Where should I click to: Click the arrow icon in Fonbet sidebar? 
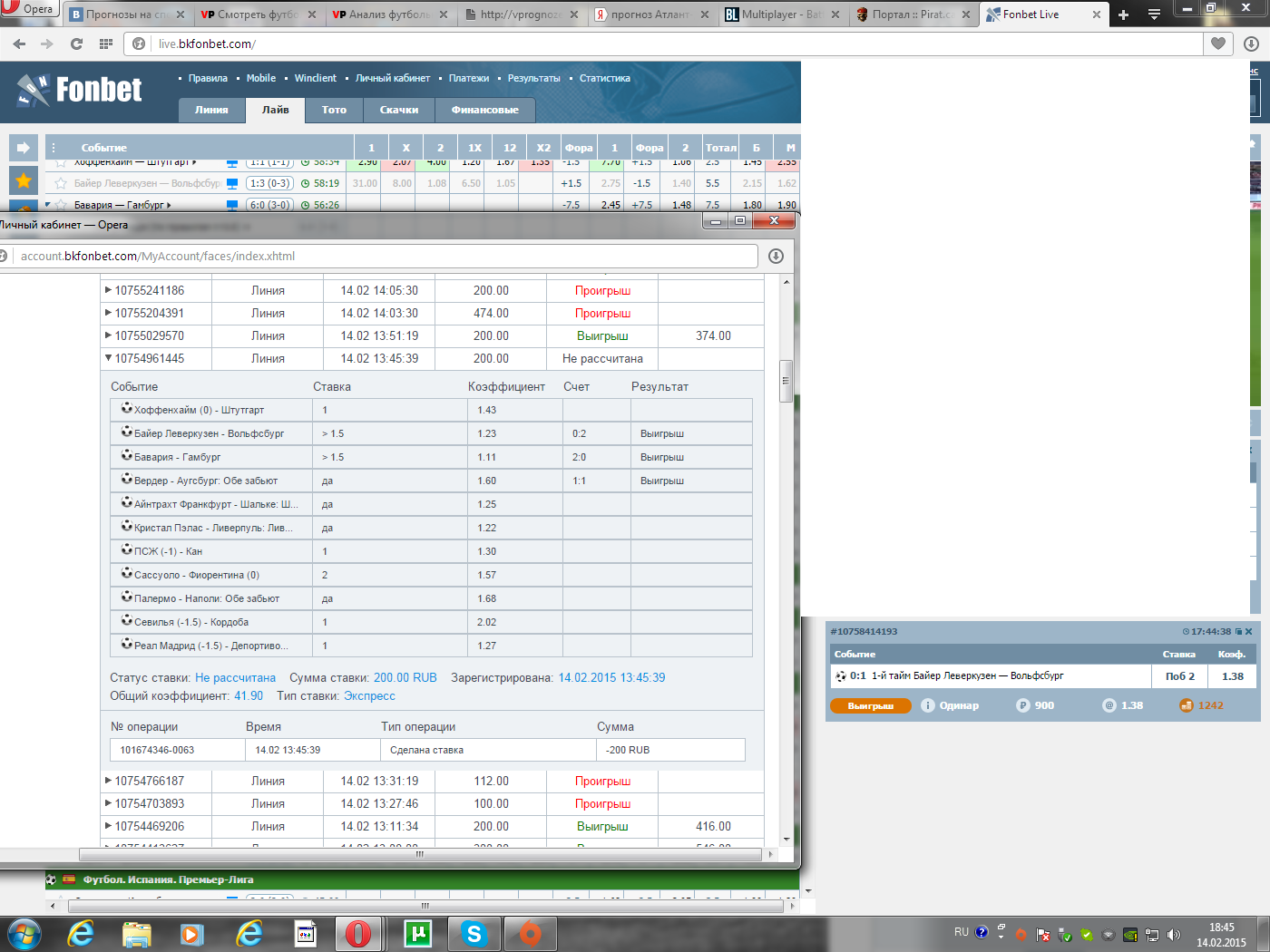(x=24, y=148)
